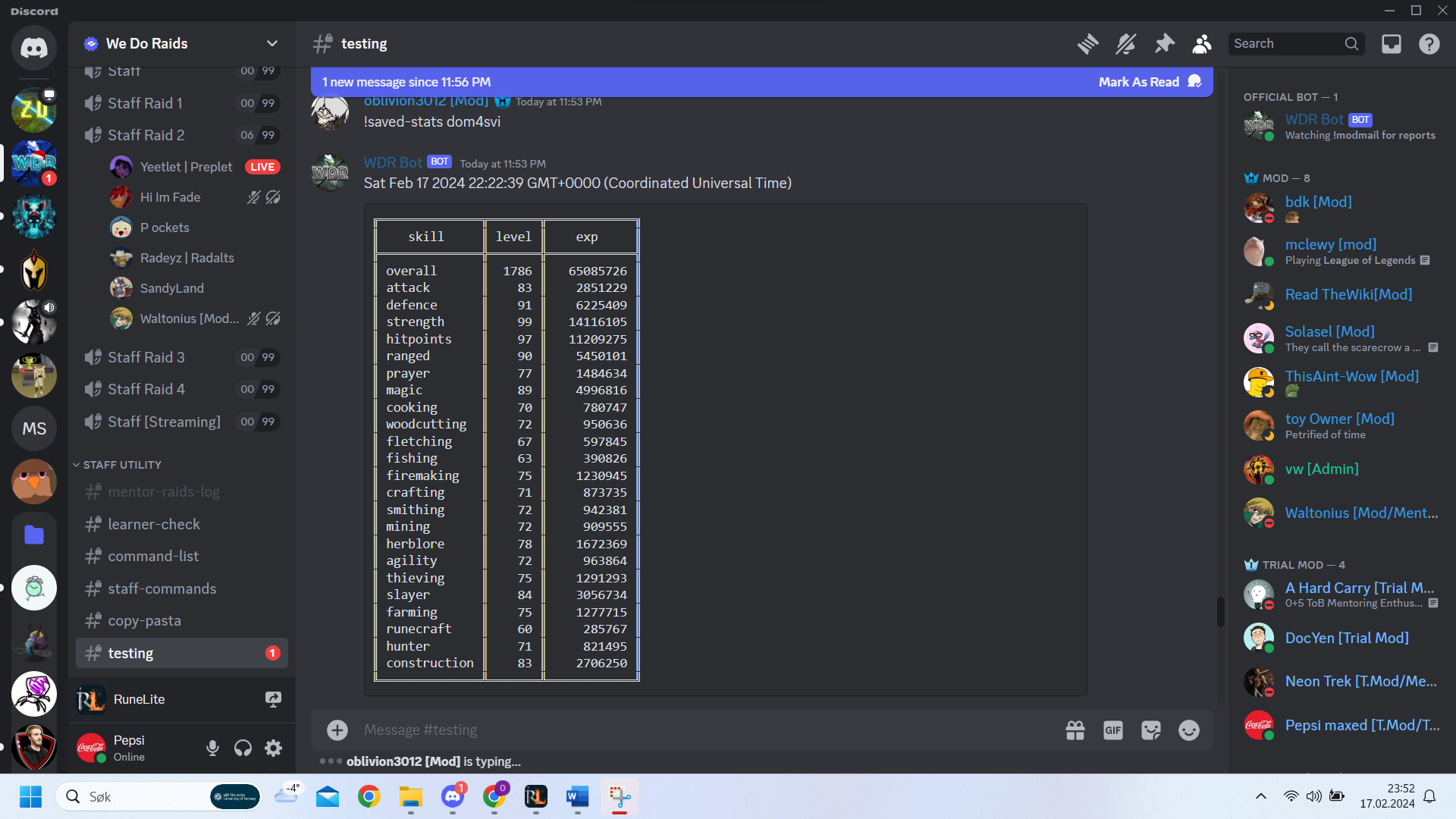Click search magnifier icon
The image size is (1456, 819).
click(1351, 44)
